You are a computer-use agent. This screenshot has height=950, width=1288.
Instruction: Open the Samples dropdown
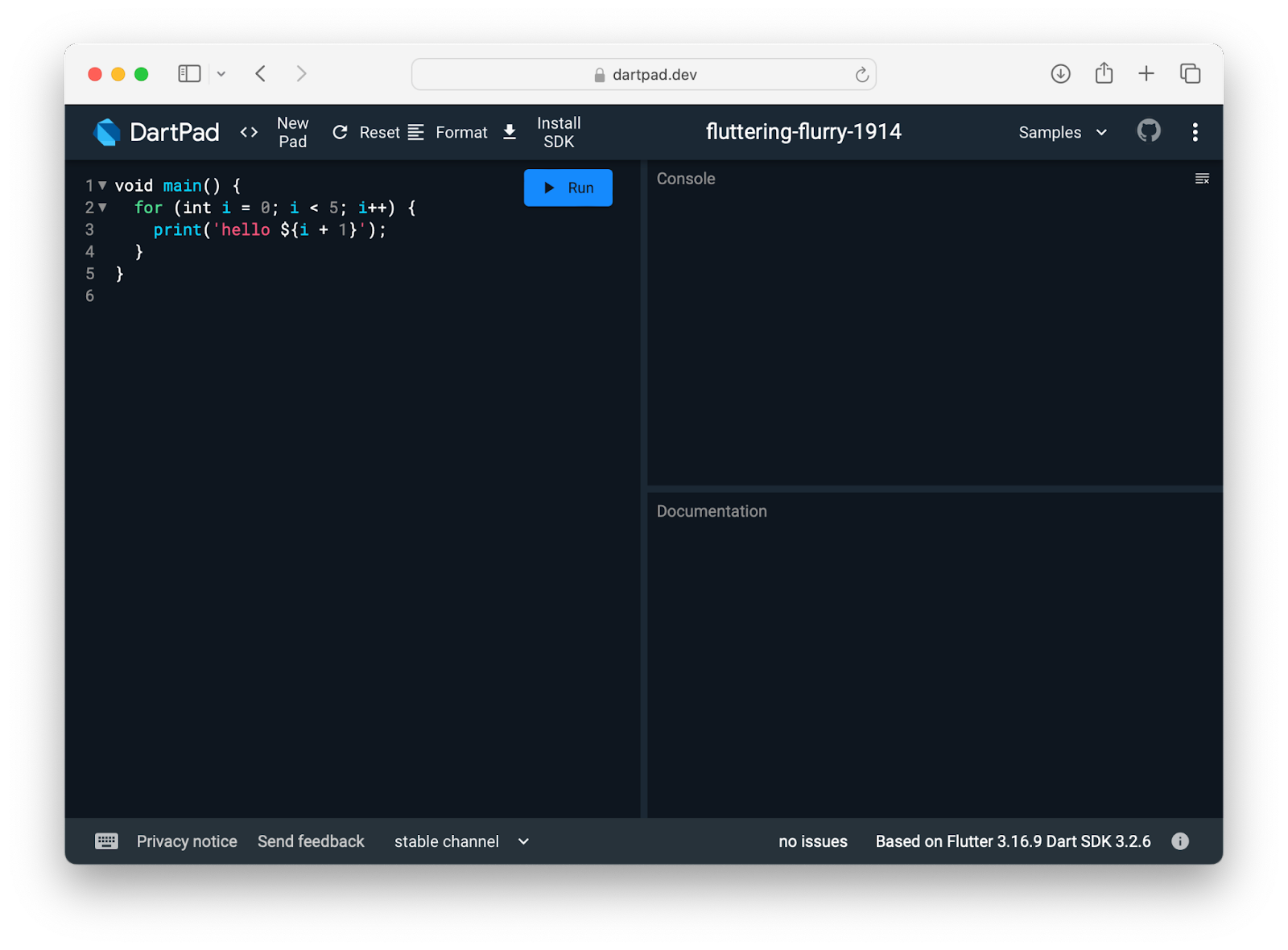pos(1061,132)
